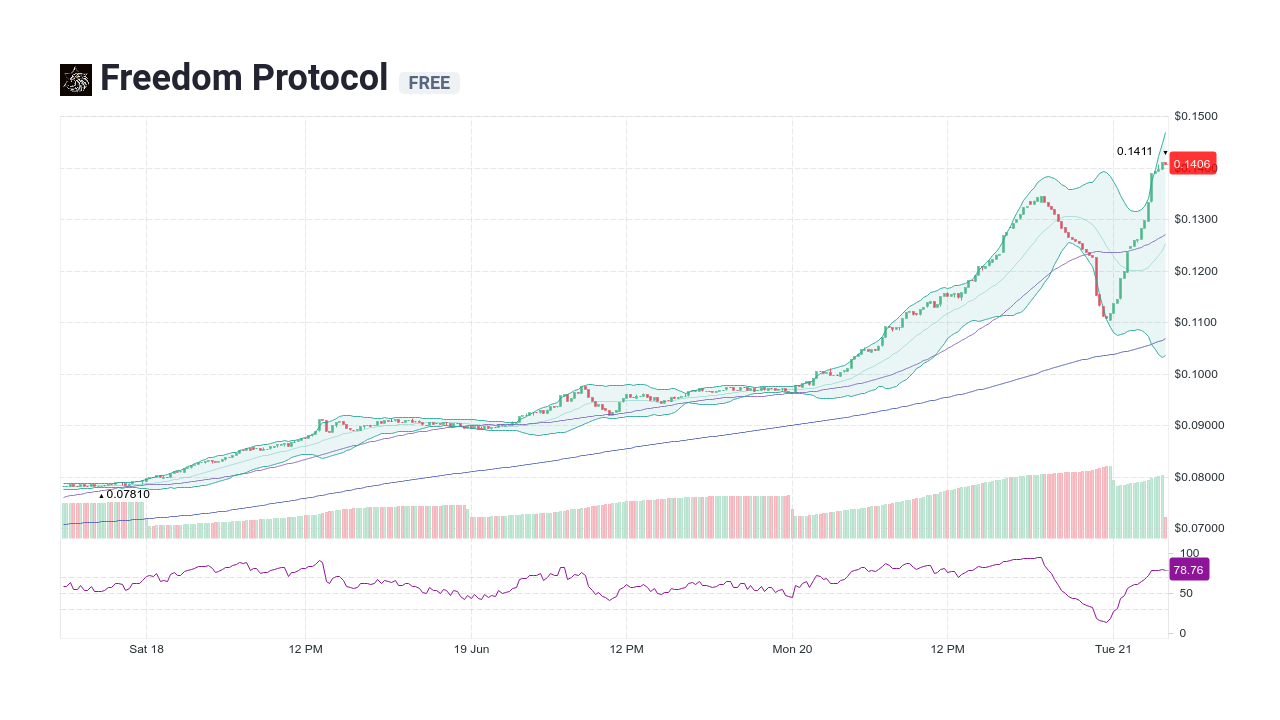Screen dimensions: 1280x720
Task: Click the purple RSI value badge 78.76
Action: coord(1189,569)
